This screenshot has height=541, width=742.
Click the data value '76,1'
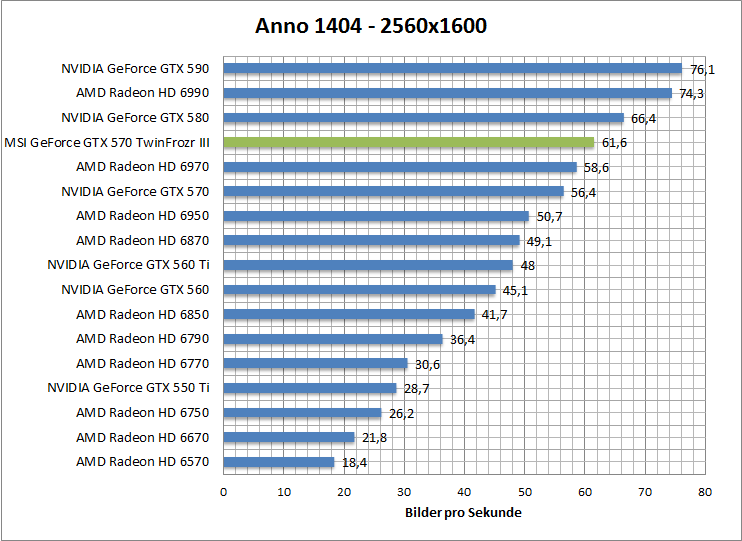pyautogui.click(x=702, y=70)
